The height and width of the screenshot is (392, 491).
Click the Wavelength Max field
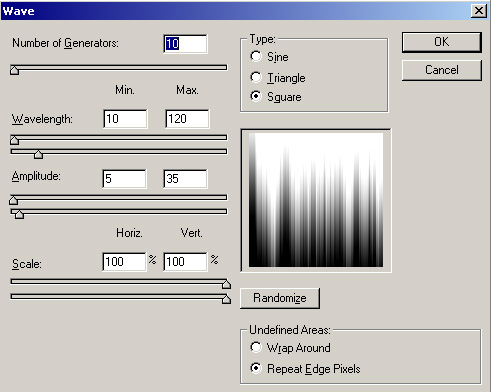click(187, 119)
